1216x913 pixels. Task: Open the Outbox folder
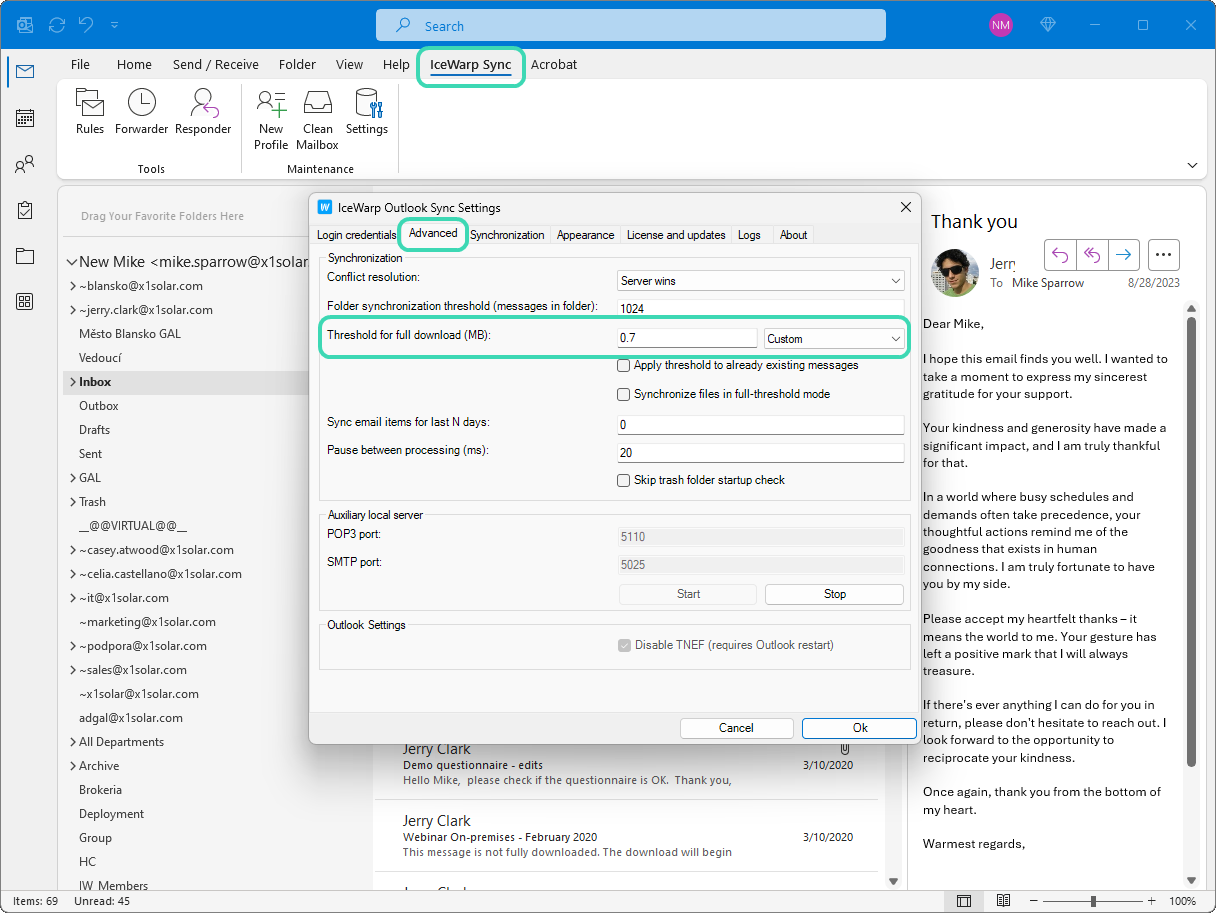click(99, 406)
